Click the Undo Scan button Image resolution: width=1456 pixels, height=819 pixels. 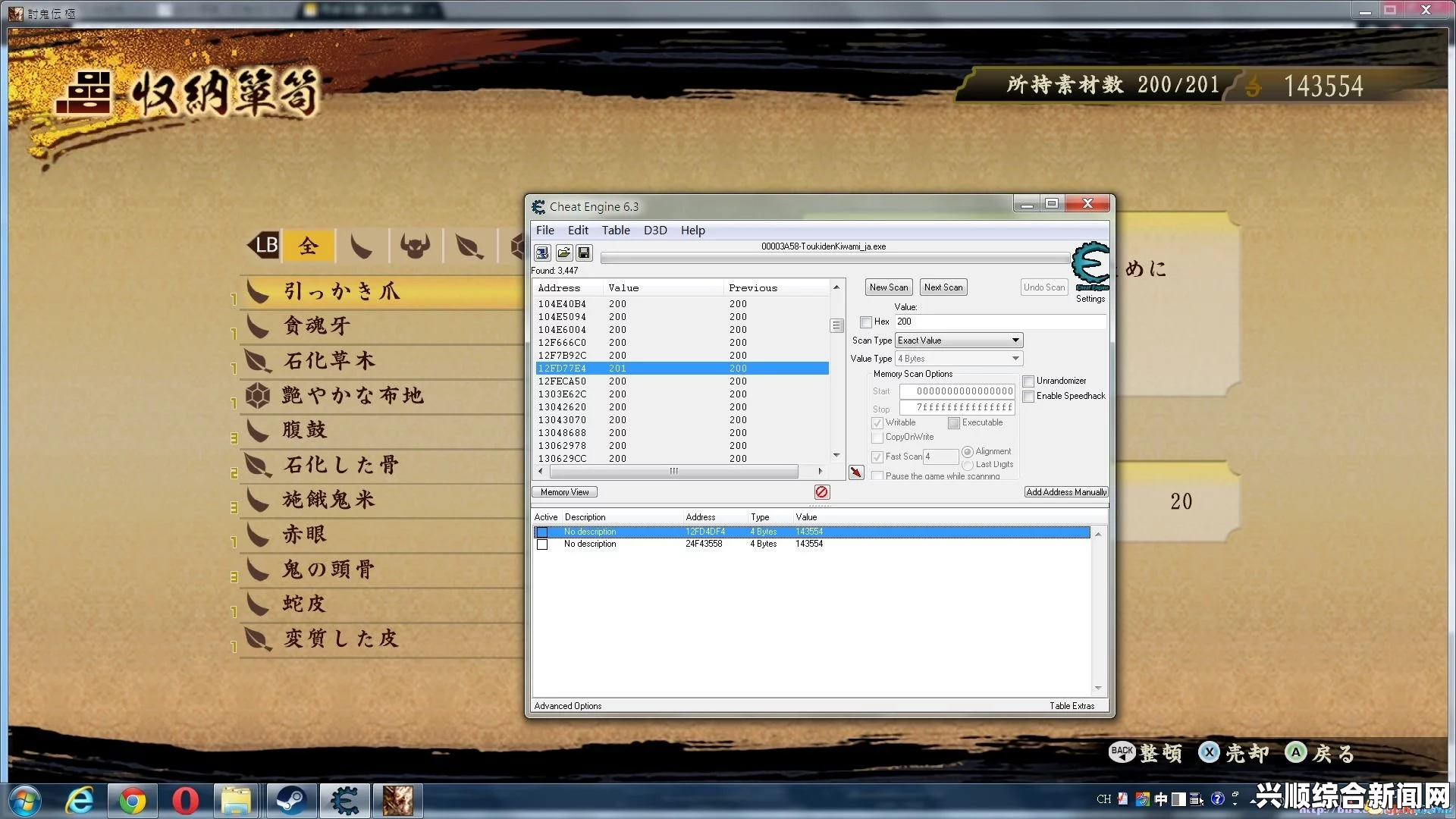pos(1044,287)
